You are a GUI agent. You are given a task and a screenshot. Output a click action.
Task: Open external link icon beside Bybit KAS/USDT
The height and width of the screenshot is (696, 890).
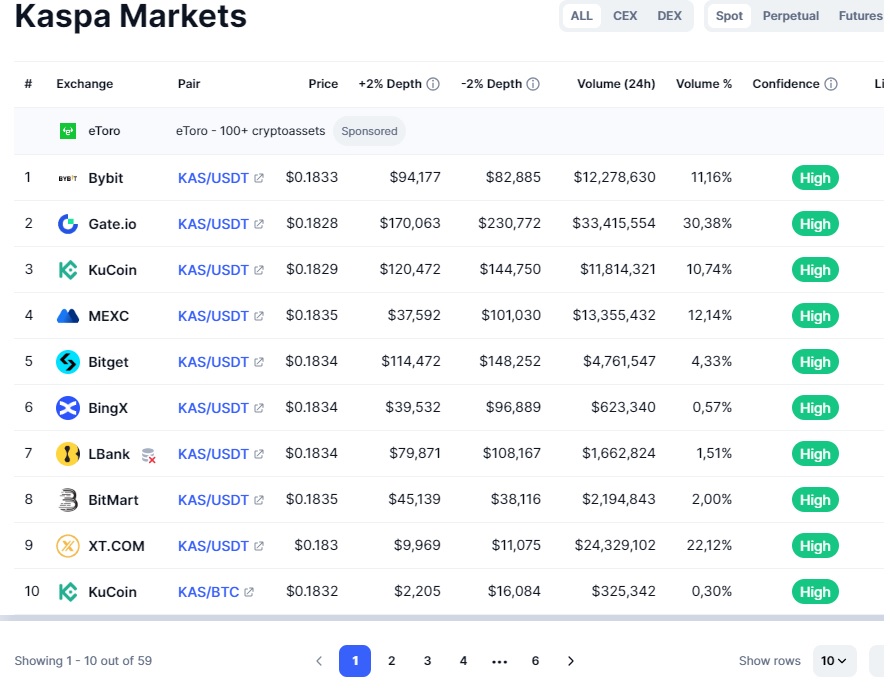tap(259, 178)
